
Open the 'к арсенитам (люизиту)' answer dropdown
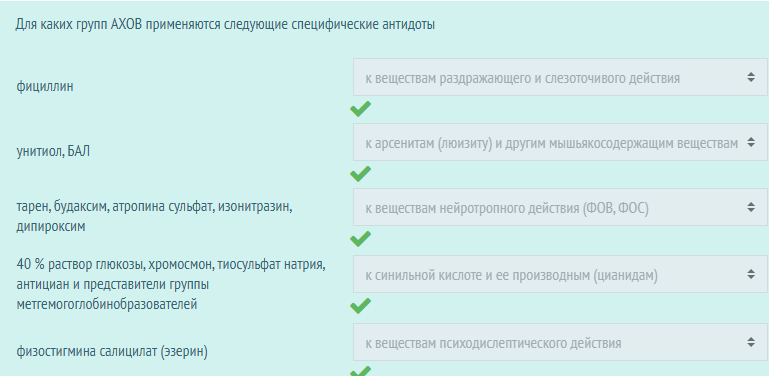click(560, 142)
